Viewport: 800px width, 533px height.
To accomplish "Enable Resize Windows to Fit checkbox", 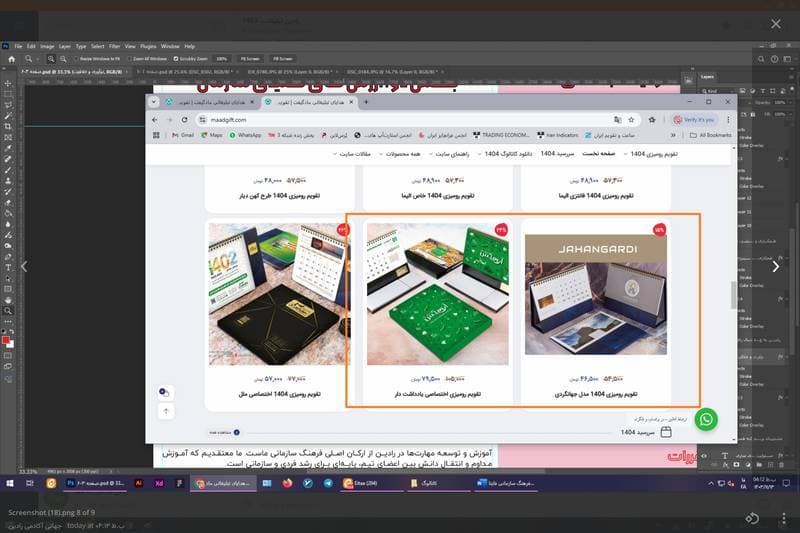I will click(x=77, y=59).
